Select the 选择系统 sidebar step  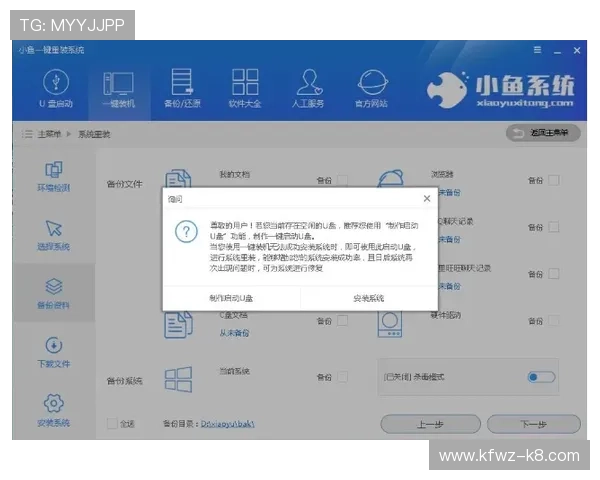pos(54,235)
